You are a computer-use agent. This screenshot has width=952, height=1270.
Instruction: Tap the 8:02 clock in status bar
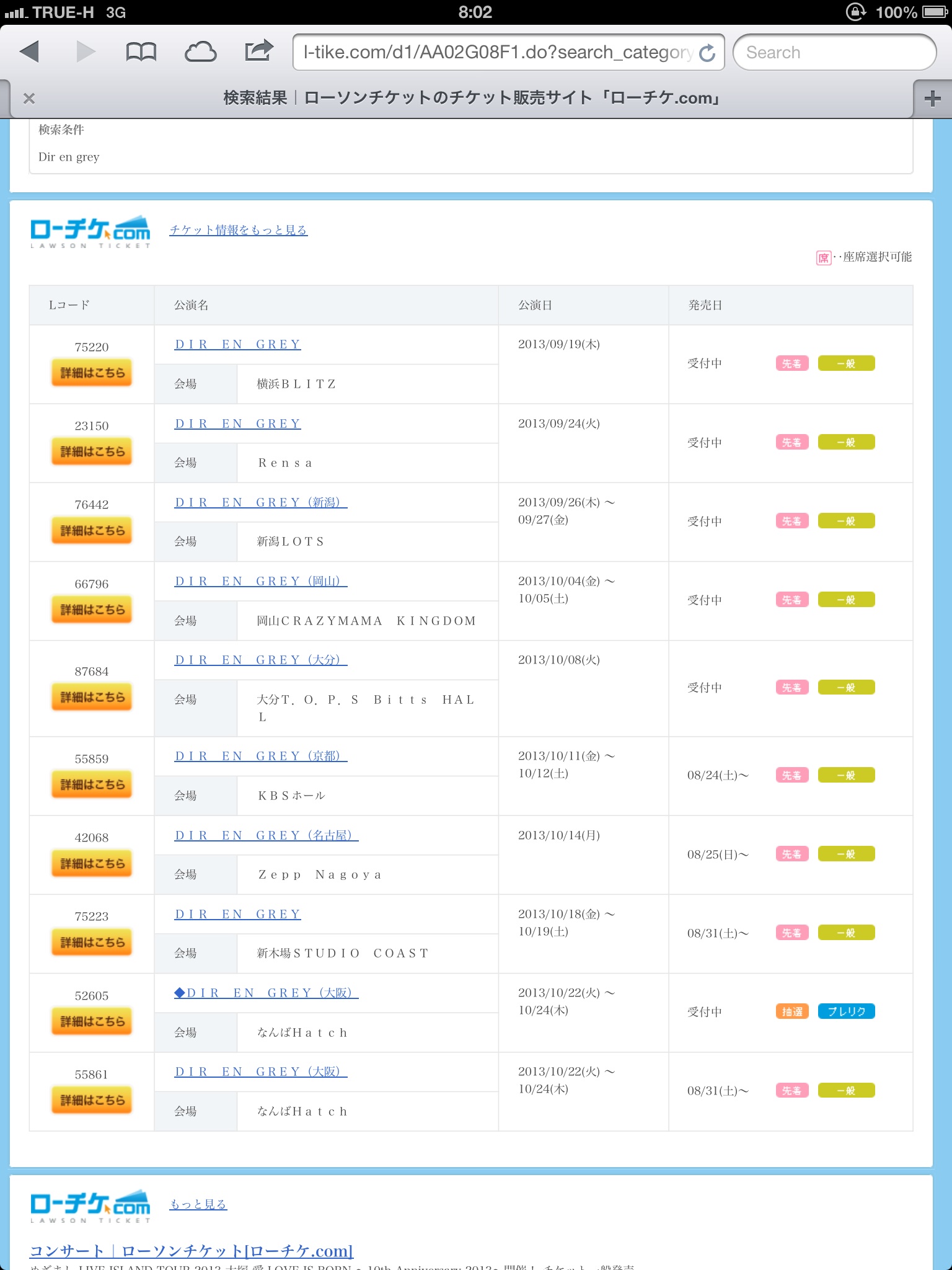tap(475, 12)
